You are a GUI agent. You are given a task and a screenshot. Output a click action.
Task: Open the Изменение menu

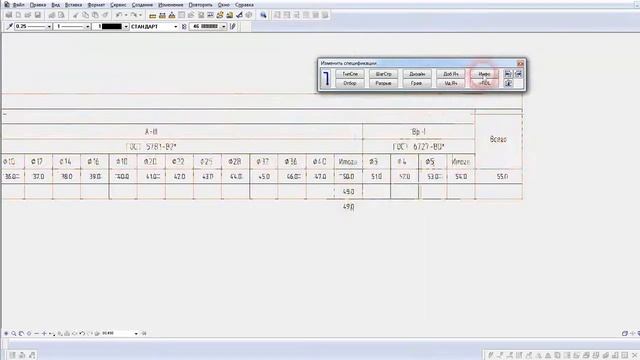[x=171, y=5]
